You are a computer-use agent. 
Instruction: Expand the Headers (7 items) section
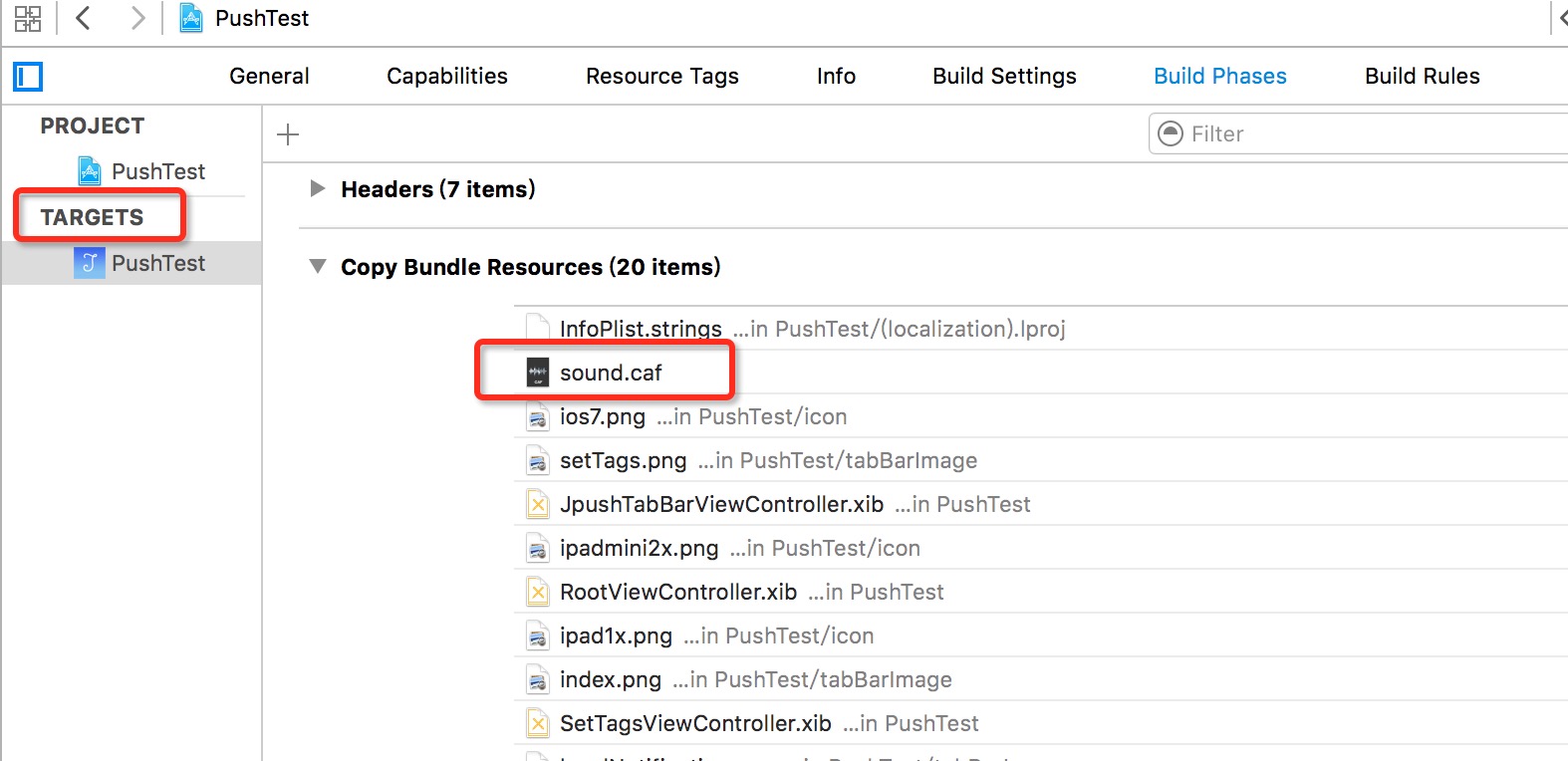tap(318, 188)
